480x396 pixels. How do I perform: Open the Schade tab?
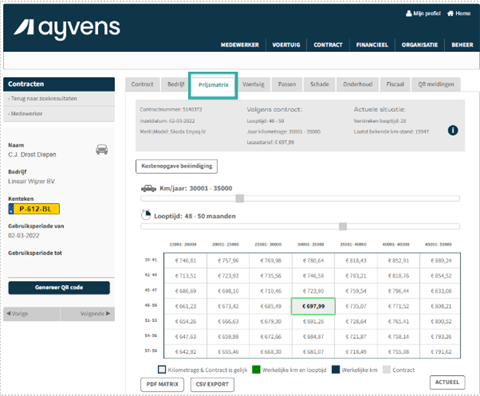point(319,84)
